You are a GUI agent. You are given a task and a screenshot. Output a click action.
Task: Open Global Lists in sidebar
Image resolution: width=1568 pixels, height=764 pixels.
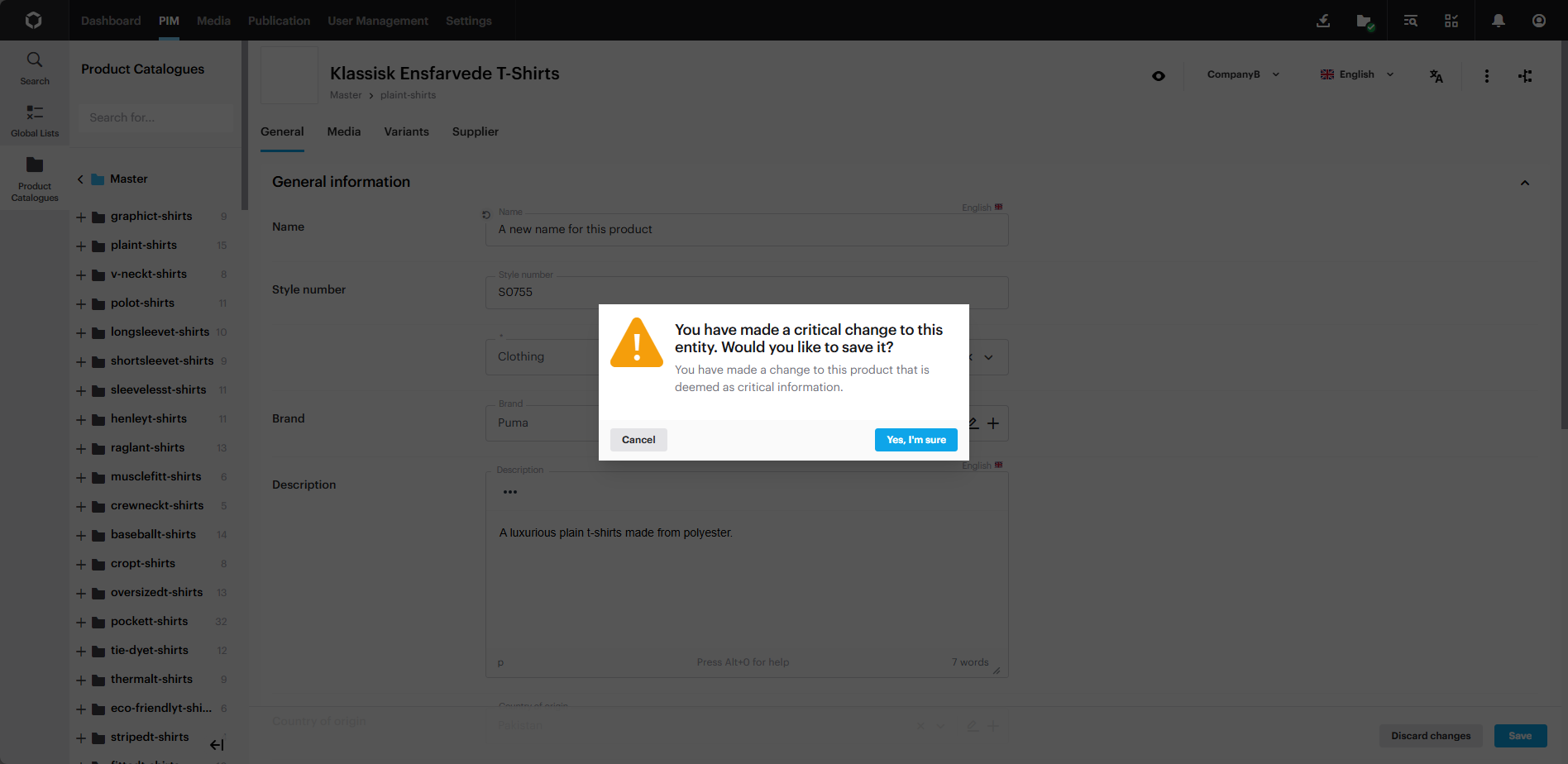tap(35, 120)
